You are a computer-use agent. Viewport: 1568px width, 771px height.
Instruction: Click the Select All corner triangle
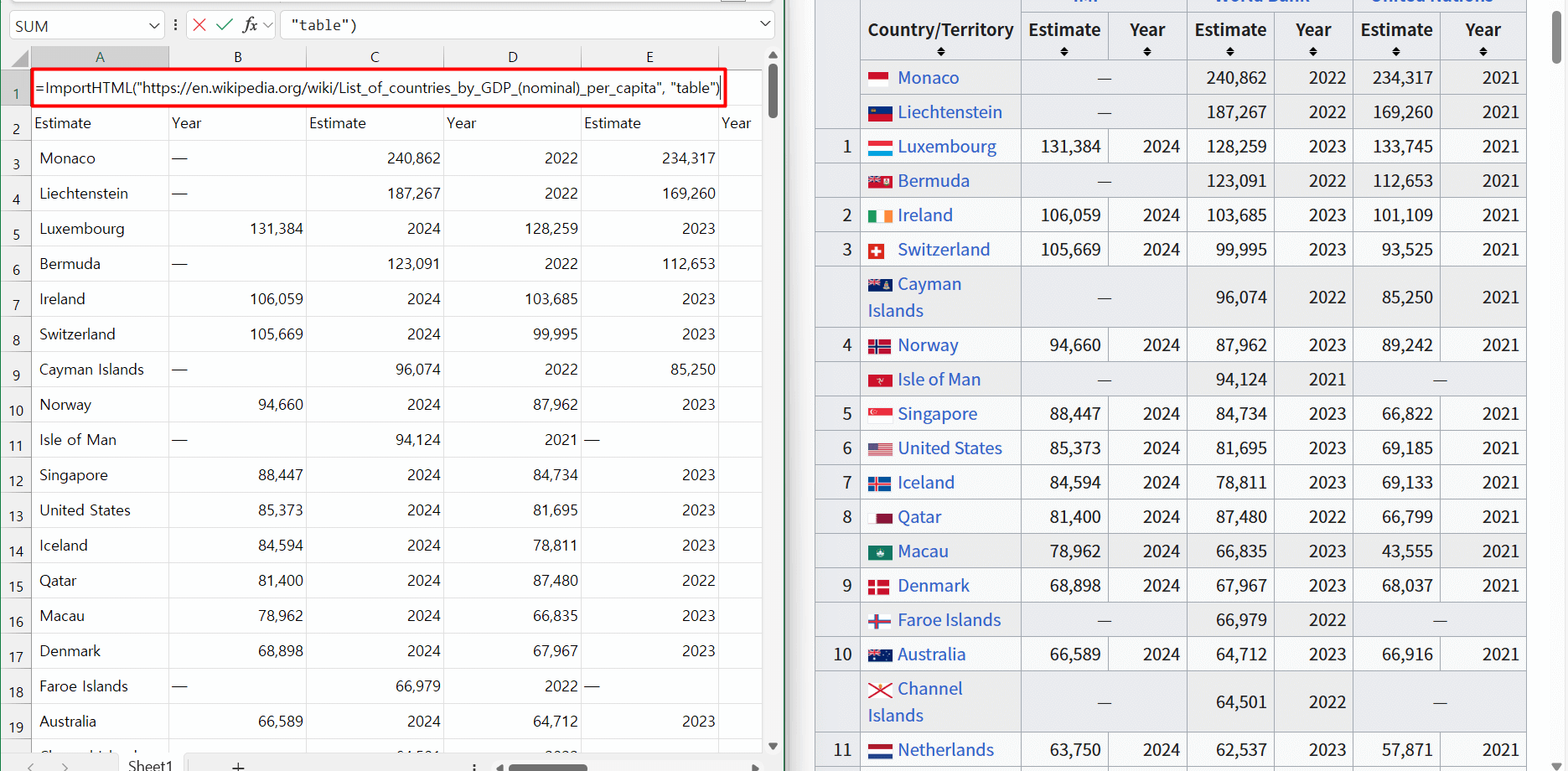[x=20, y=58]
